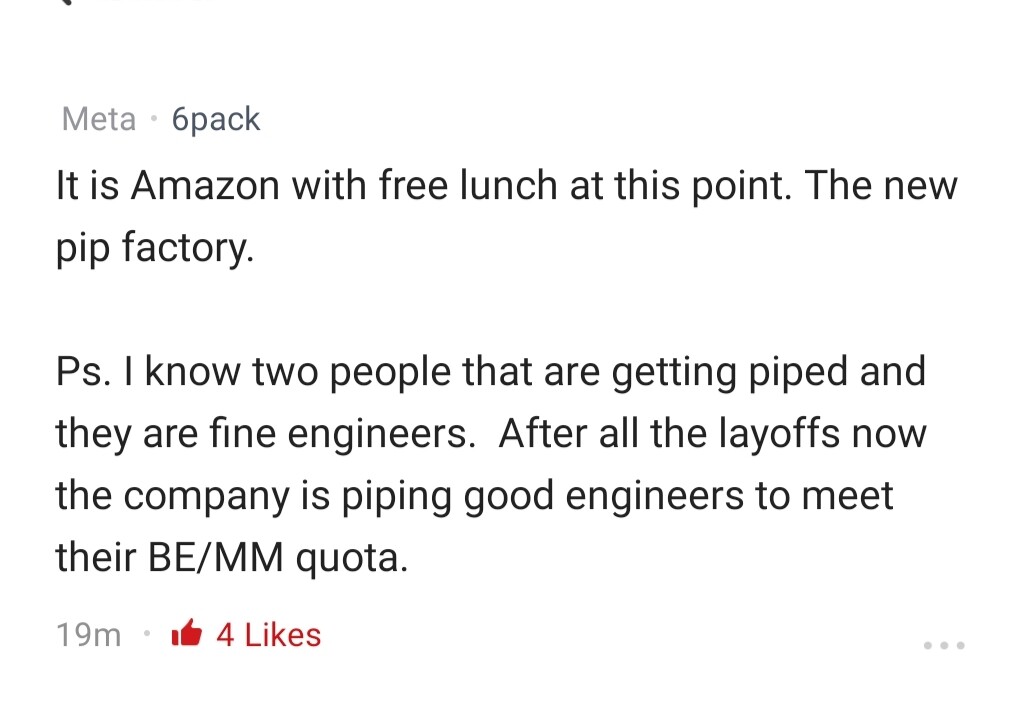The width and height of the screenshot is (1020, 709).
Task: Tap the 19m timestamp
Action: click(88, 633)
